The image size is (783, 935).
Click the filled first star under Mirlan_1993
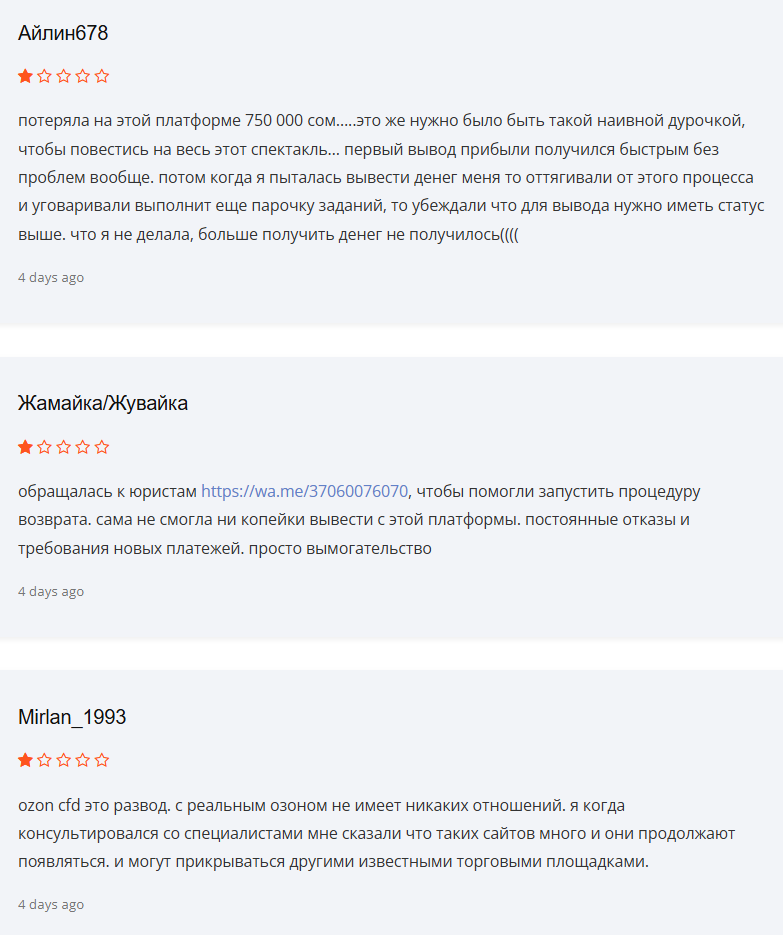pos(25,761)
